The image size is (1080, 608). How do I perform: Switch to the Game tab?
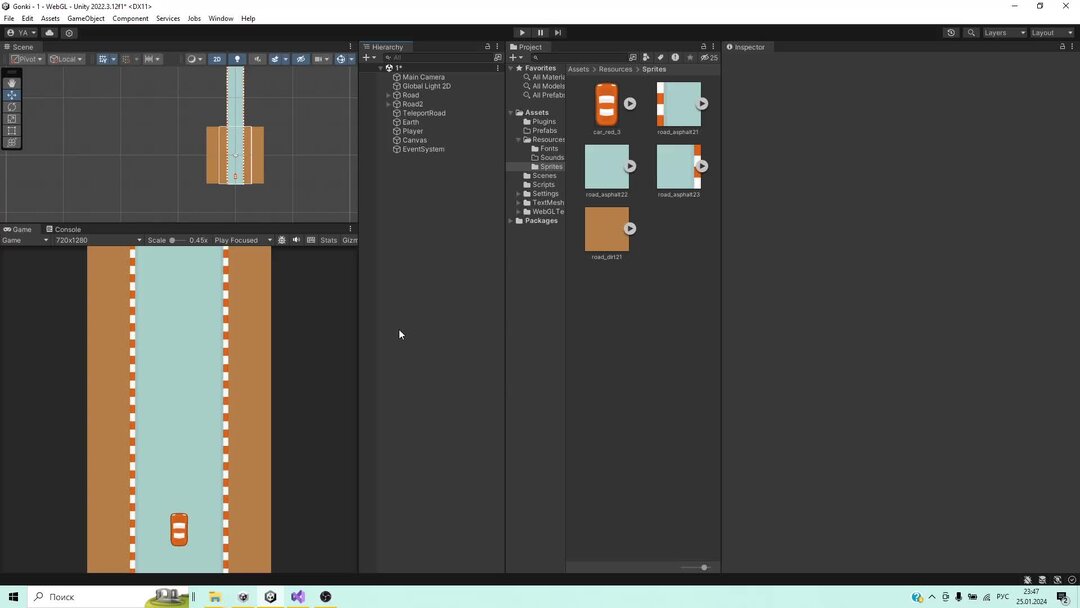18,229
